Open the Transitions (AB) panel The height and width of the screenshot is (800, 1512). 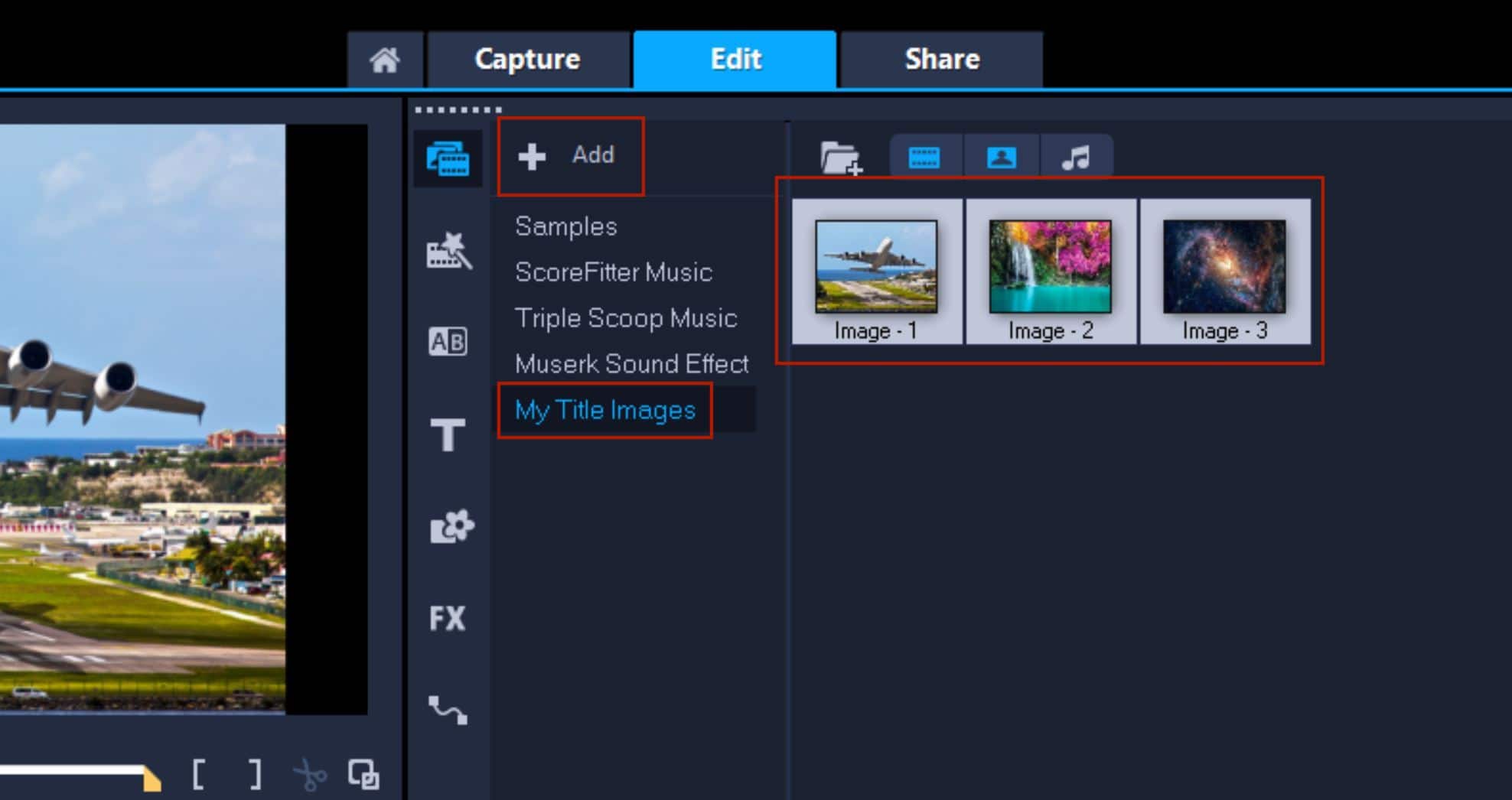point(449,343)
